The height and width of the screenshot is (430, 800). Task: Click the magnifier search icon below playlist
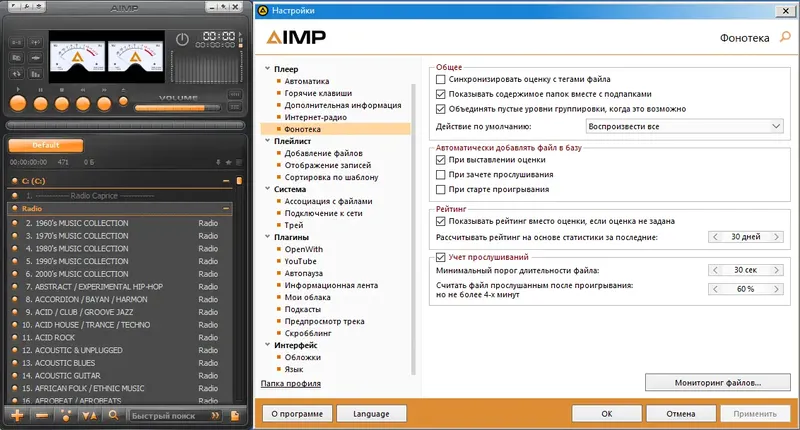pyautogui.click(x=113, y=416)
